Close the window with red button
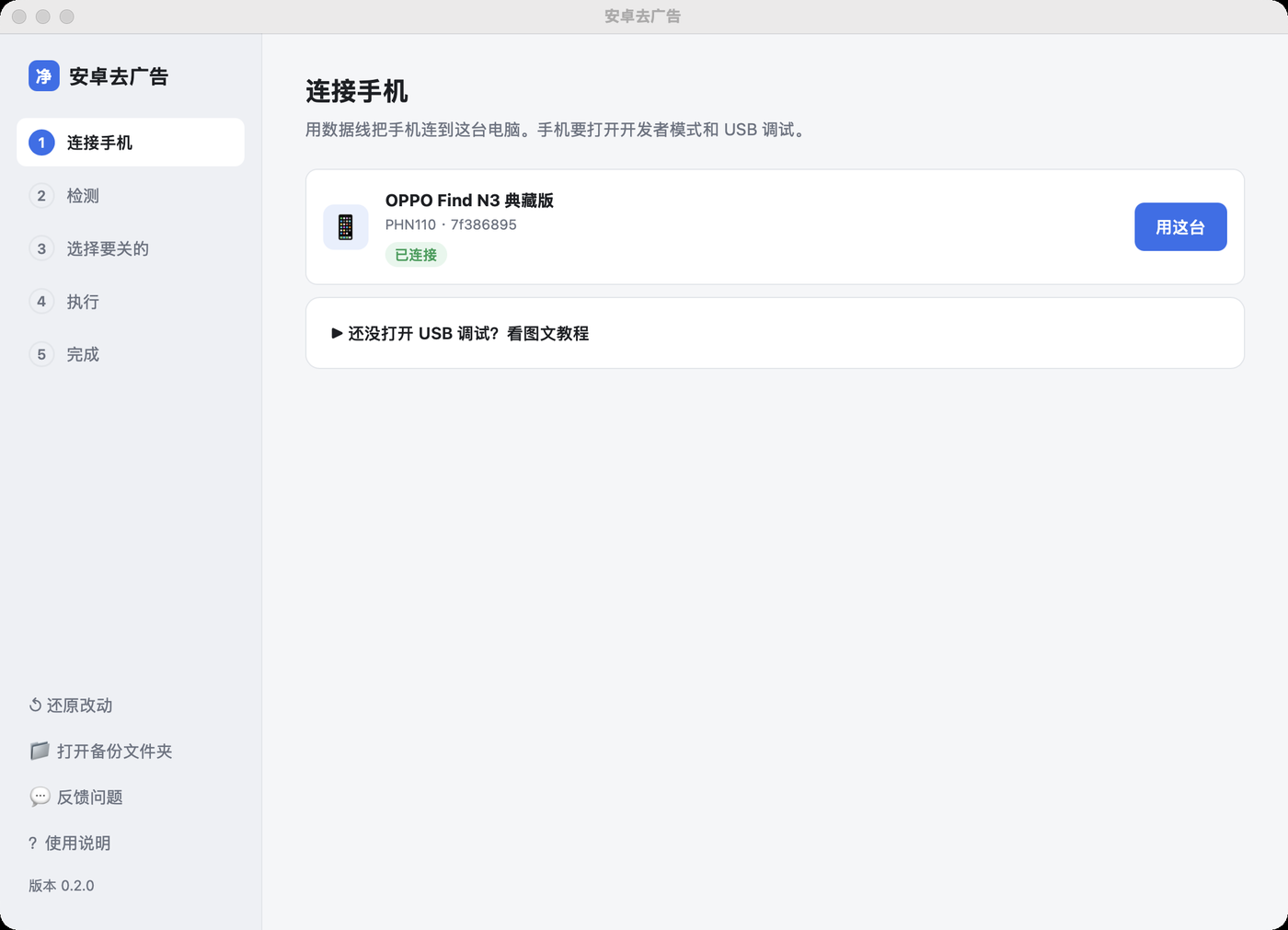 point(19,17)
